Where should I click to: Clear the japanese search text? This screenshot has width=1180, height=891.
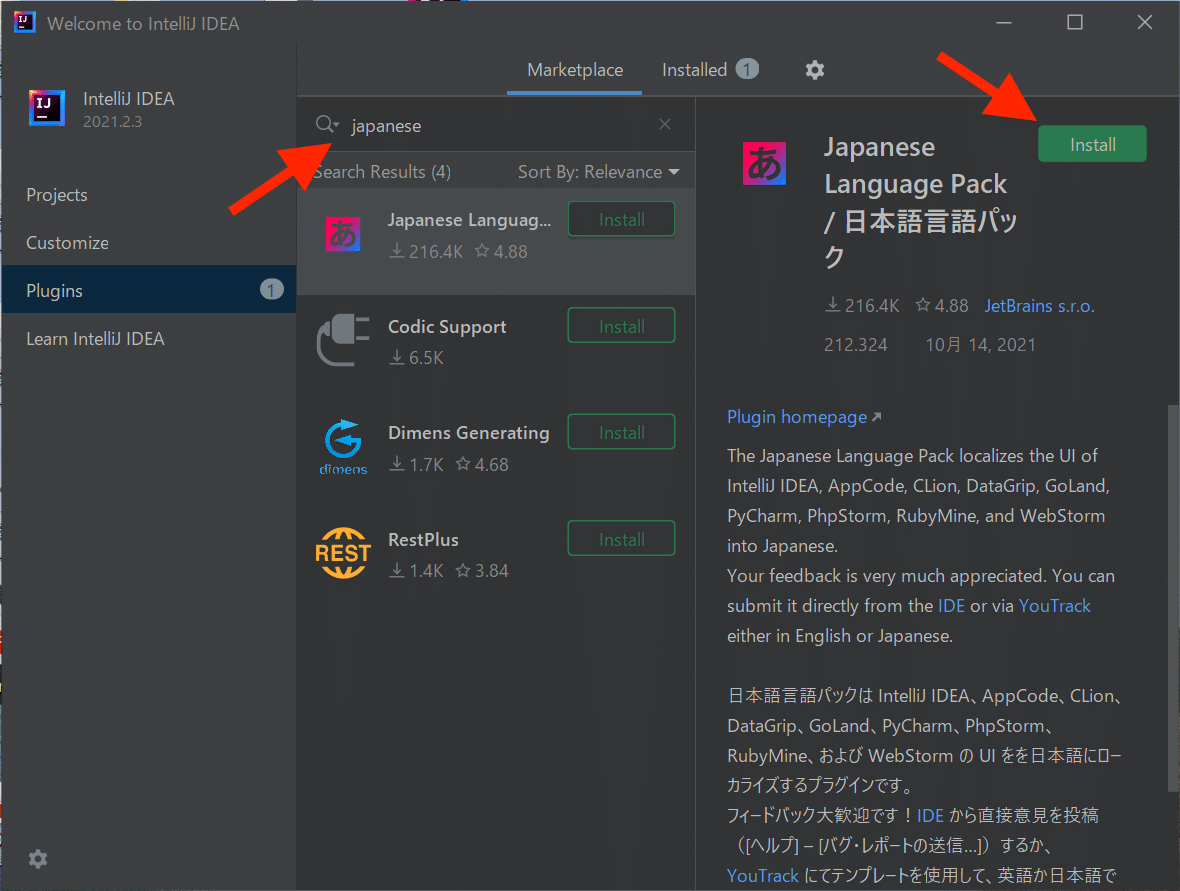665,124
